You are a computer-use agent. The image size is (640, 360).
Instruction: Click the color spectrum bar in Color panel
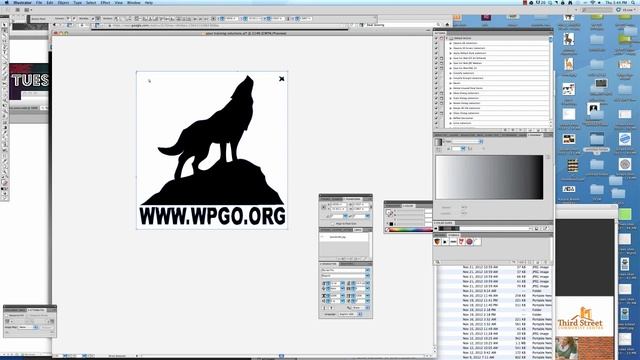click(411, 230)
